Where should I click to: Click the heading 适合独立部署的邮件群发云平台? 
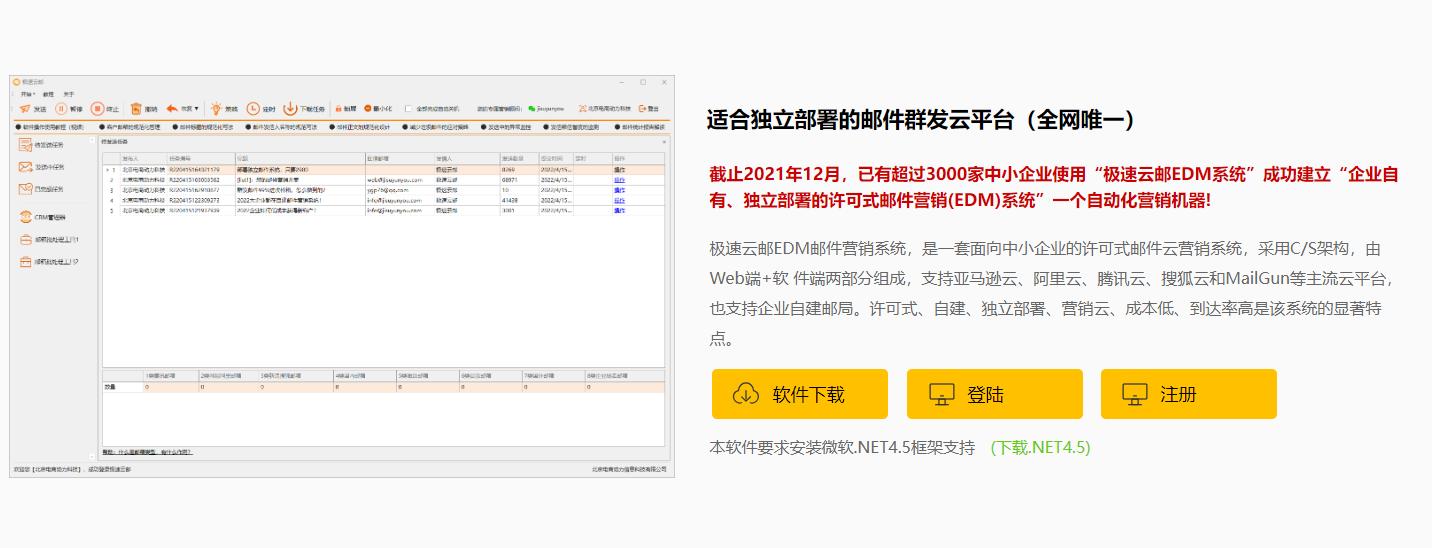click(x=922, y=120)
